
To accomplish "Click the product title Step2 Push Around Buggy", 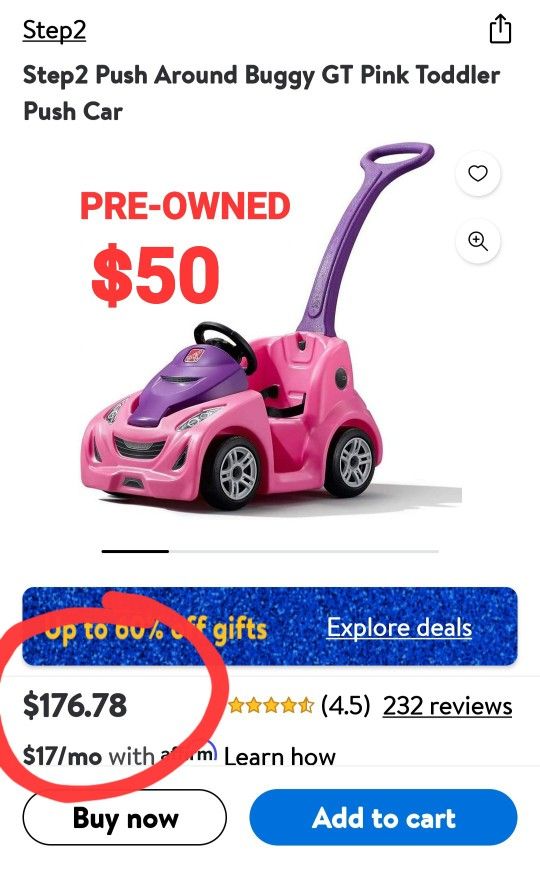I will pos(262,92).
